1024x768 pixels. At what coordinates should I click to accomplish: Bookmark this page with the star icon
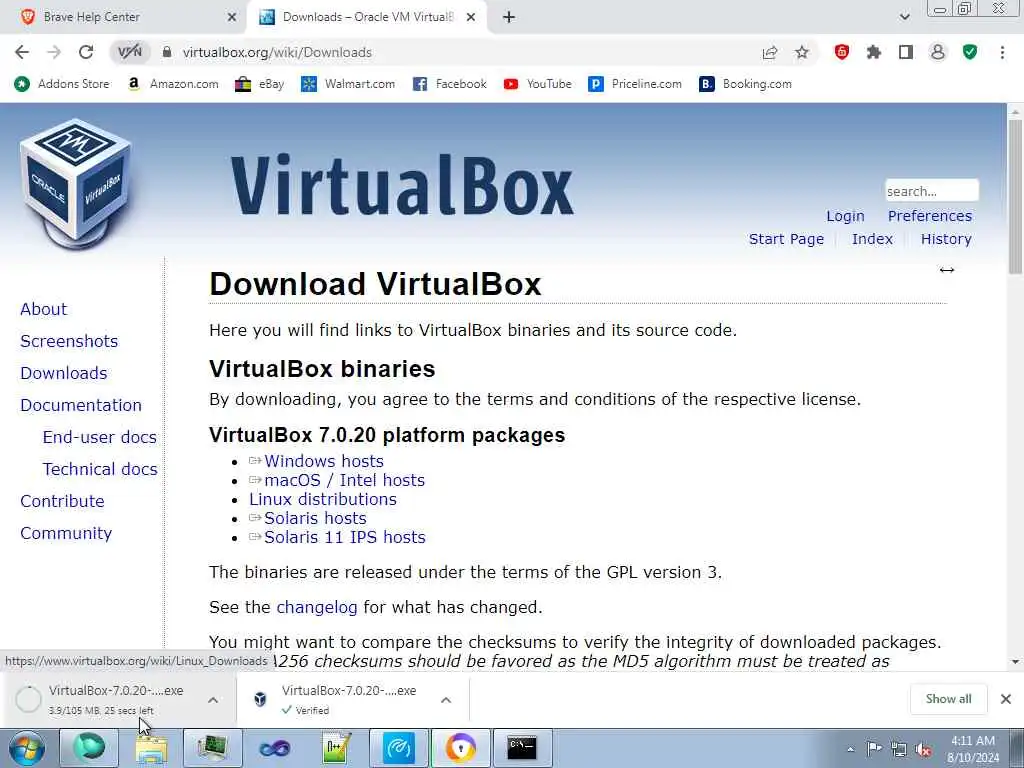(x=802, y=52)
